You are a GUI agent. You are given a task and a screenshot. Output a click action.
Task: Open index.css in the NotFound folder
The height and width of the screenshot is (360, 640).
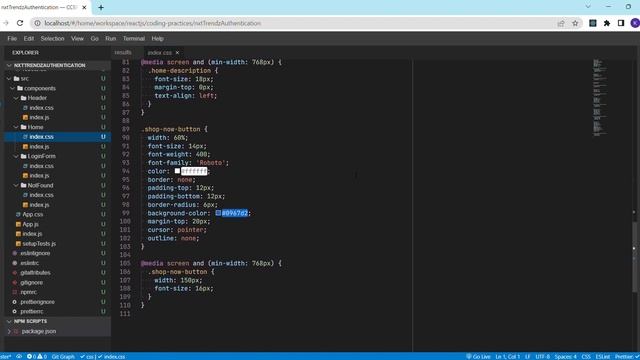click(x=41, y=195)
